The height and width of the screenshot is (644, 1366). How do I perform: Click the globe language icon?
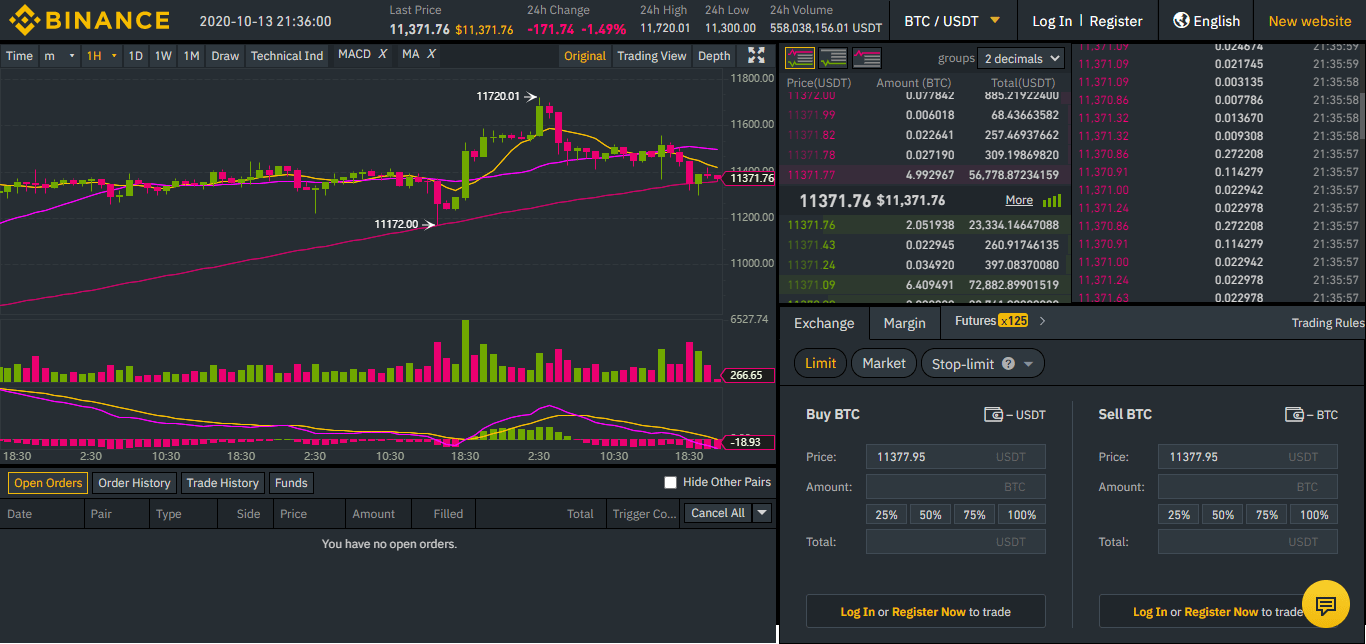tap(1181, 20)
